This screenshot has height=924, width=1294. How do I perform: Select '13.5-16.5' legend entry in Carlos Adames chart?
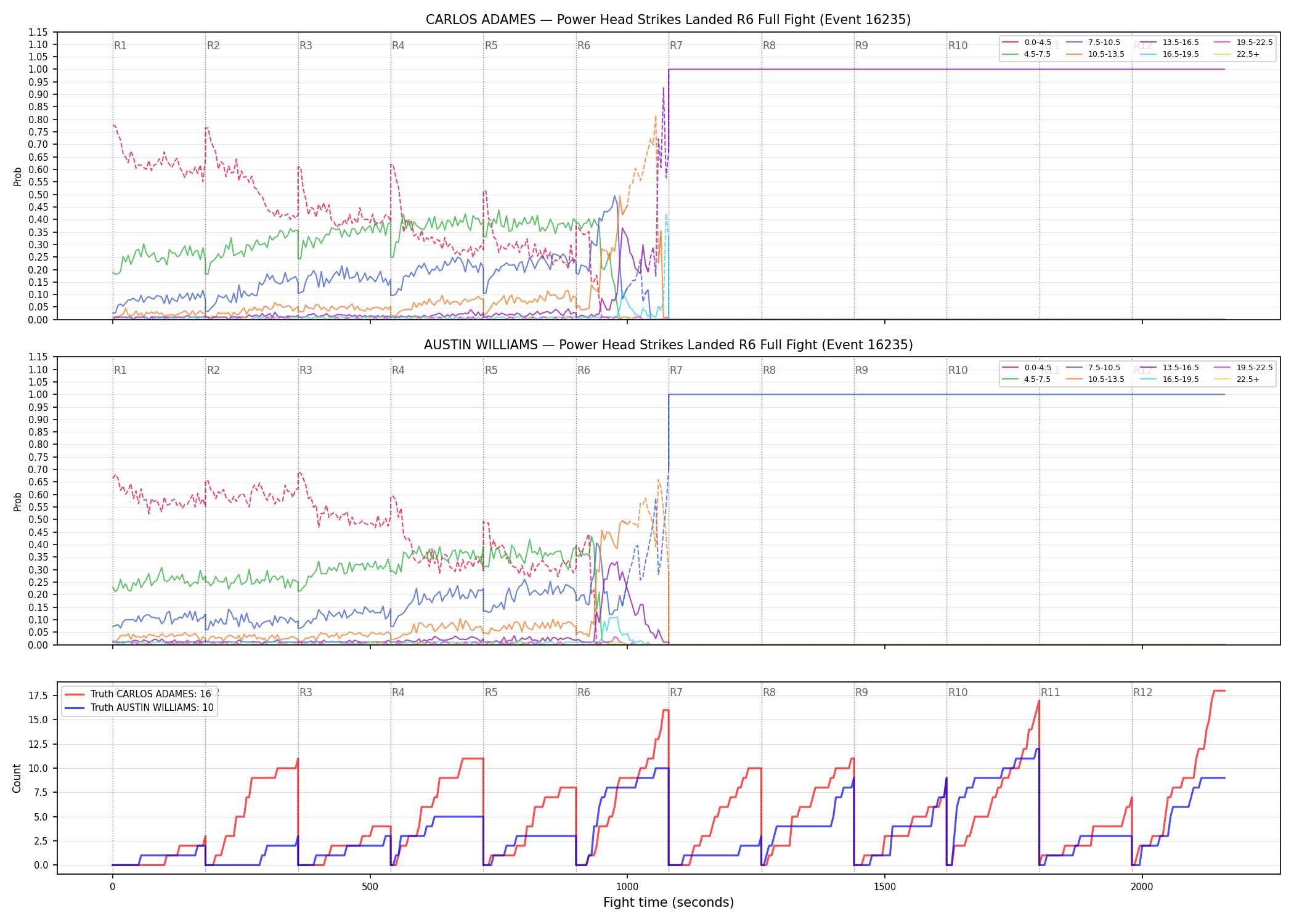[x=1170, y=43]
